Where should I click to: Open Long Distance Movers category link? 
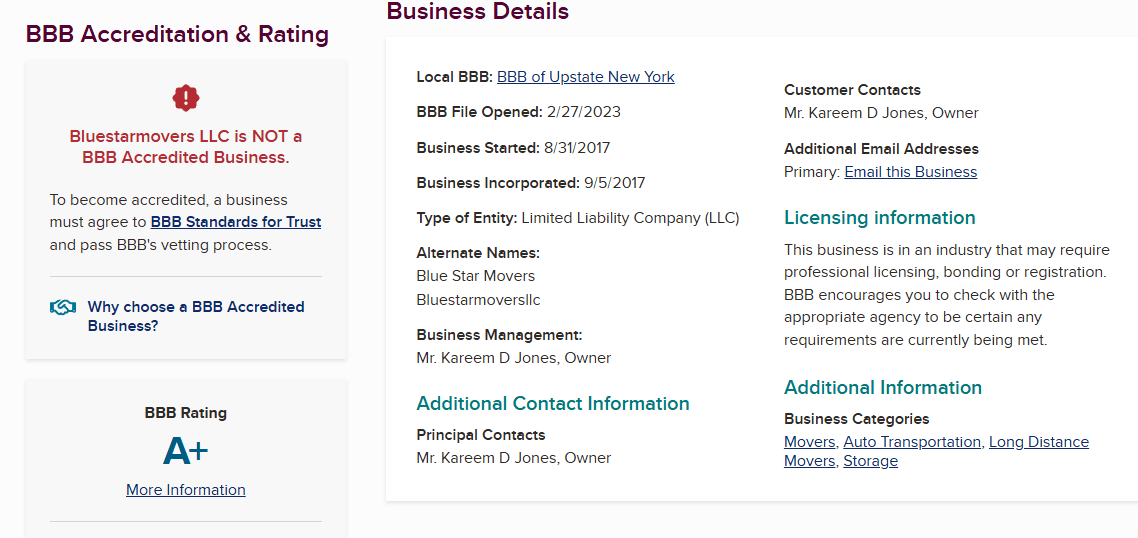tap(1038, 442)
